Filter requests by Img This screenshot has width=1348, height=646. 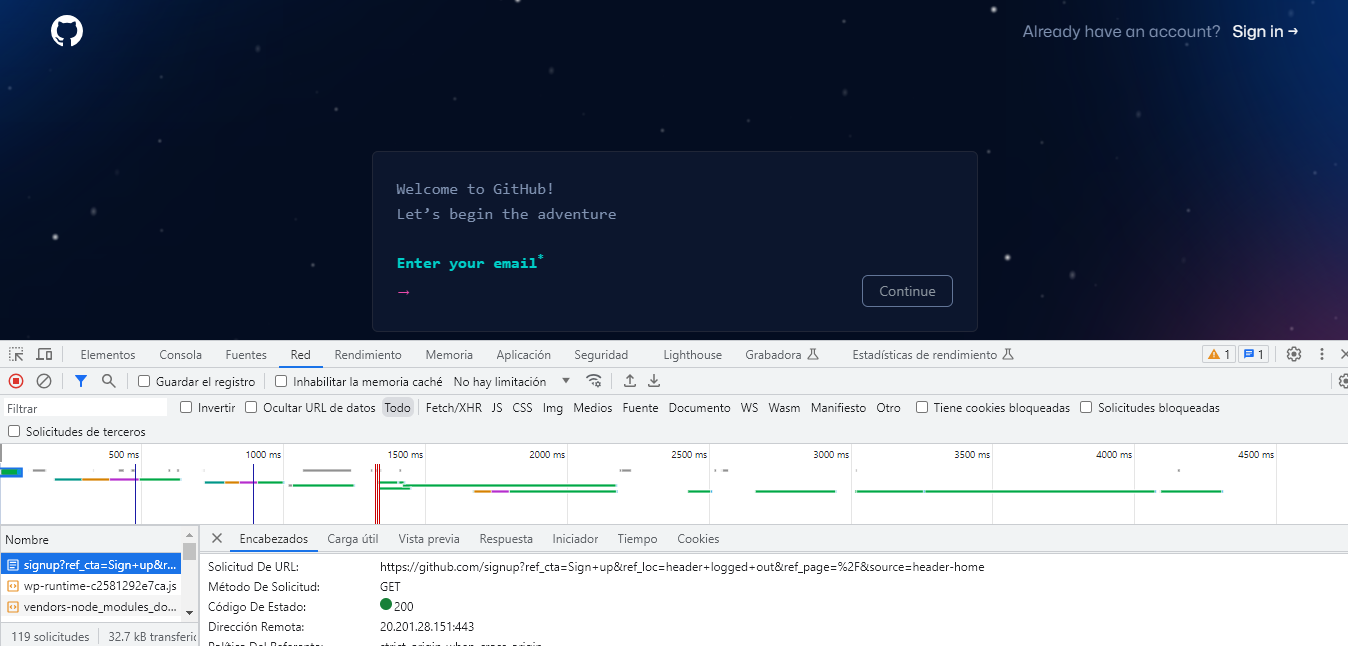pos(553,408)
